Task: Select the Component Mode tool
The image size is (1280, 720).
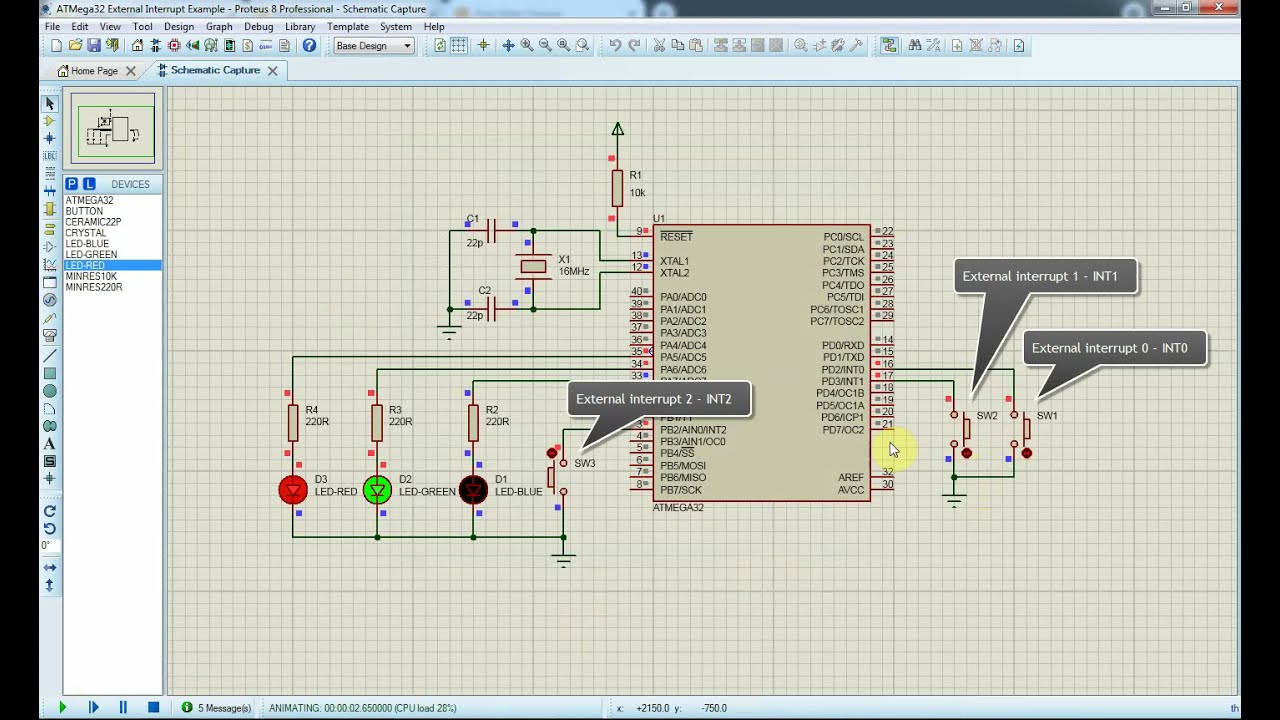Action: 50,121
